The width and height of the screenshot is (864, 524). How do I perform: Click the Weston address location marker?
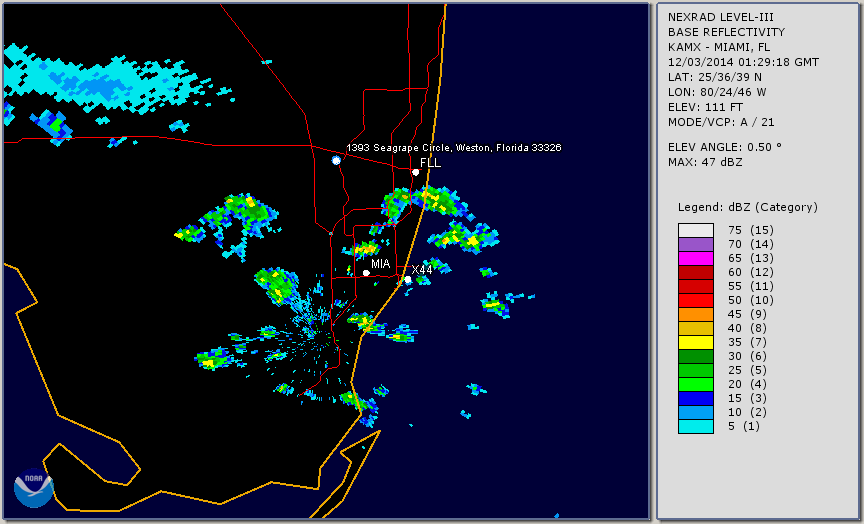click(x=336, y=160)
